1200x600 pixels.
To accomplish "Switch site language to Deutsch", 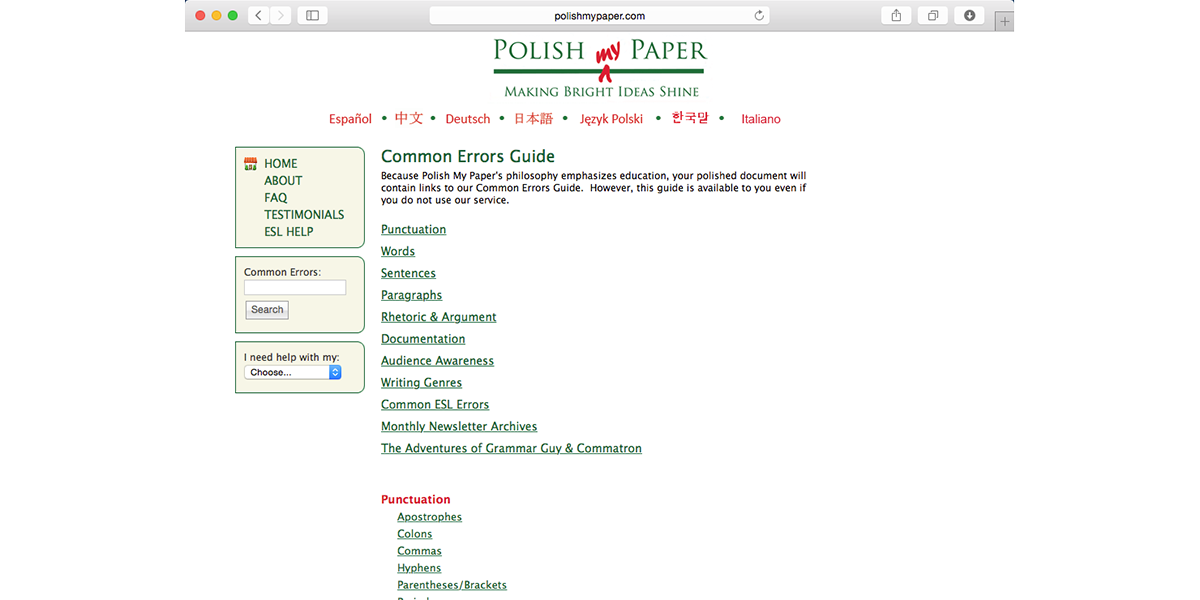I will pyautogui.click(x=468, y=119).
